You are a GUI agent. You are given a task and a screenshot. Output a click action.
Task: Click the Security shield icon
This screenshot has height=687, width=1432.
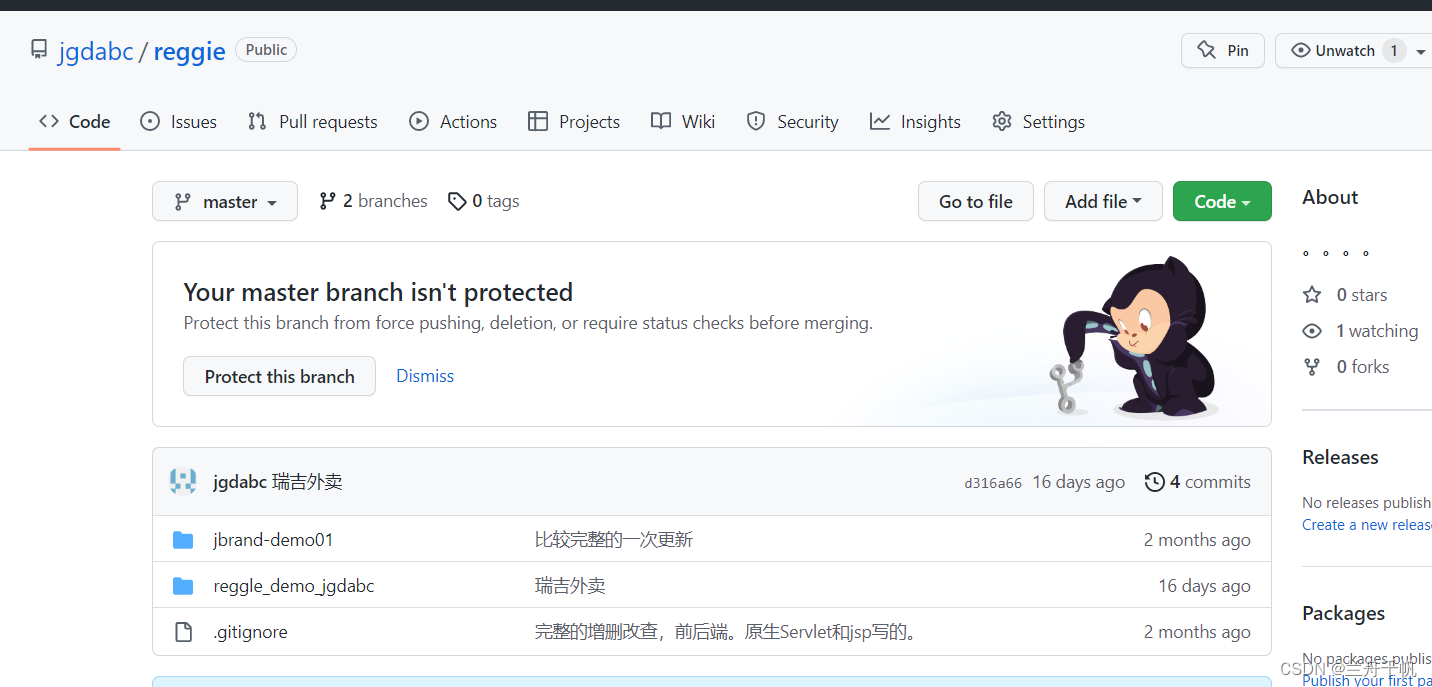[756, 121]
